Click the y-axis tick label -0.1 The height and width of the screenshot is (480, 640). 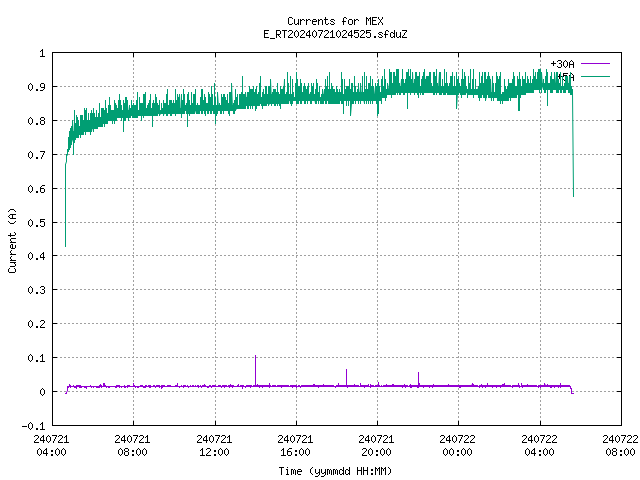(33, 426)
